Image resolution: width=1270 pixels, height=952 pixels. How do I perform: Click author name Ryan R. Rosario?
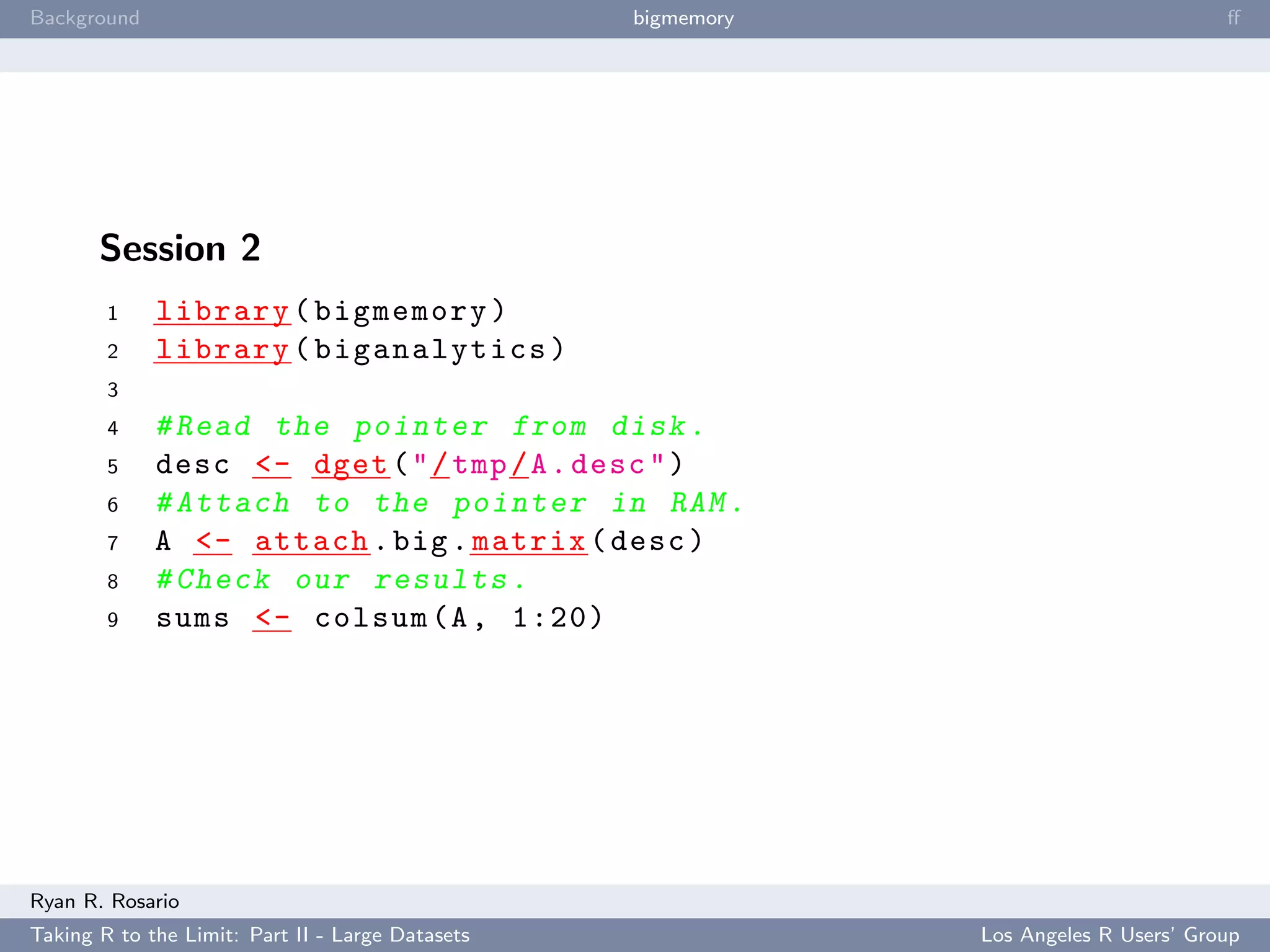point(105,901)
